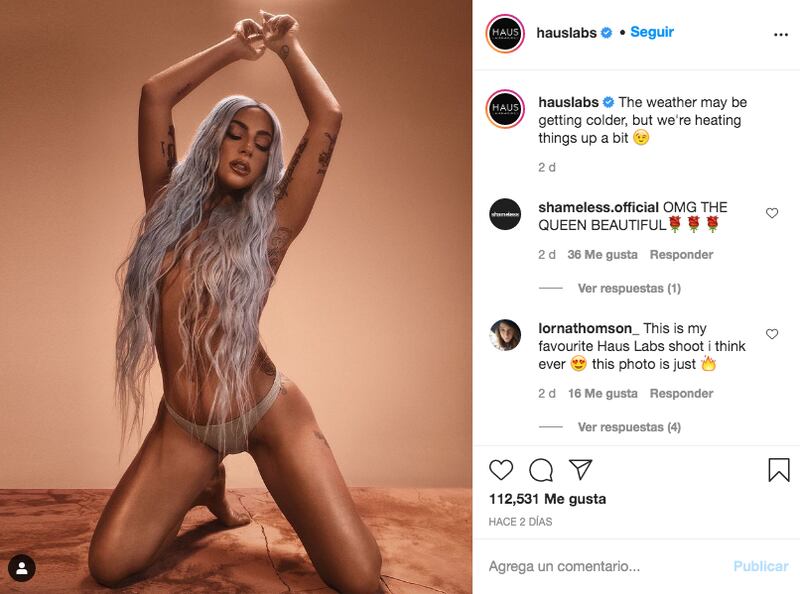Like the post with the heart icon
Screen dimensions: 800x594
(501, 469)
